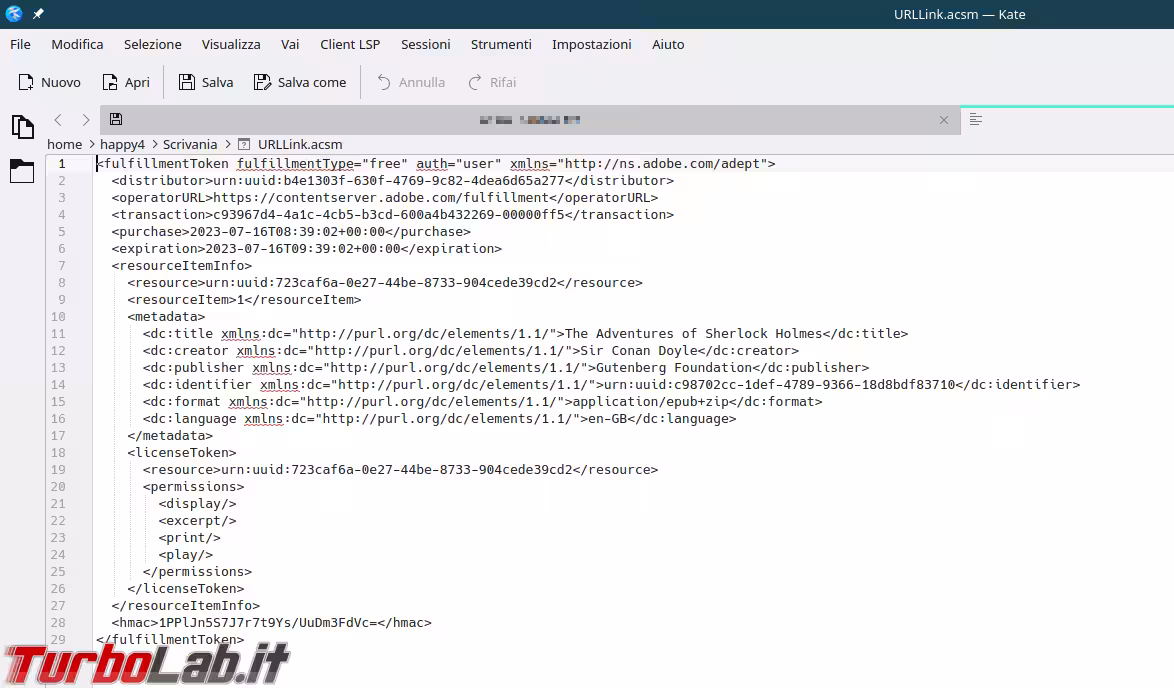
Task: Toggle the window pin icon in the title bar
Action: 38,14
